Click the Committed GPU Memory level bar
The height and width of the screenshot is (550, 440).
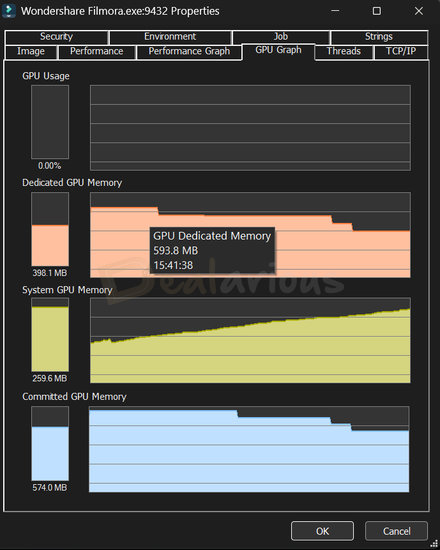(x=50, y=443)
